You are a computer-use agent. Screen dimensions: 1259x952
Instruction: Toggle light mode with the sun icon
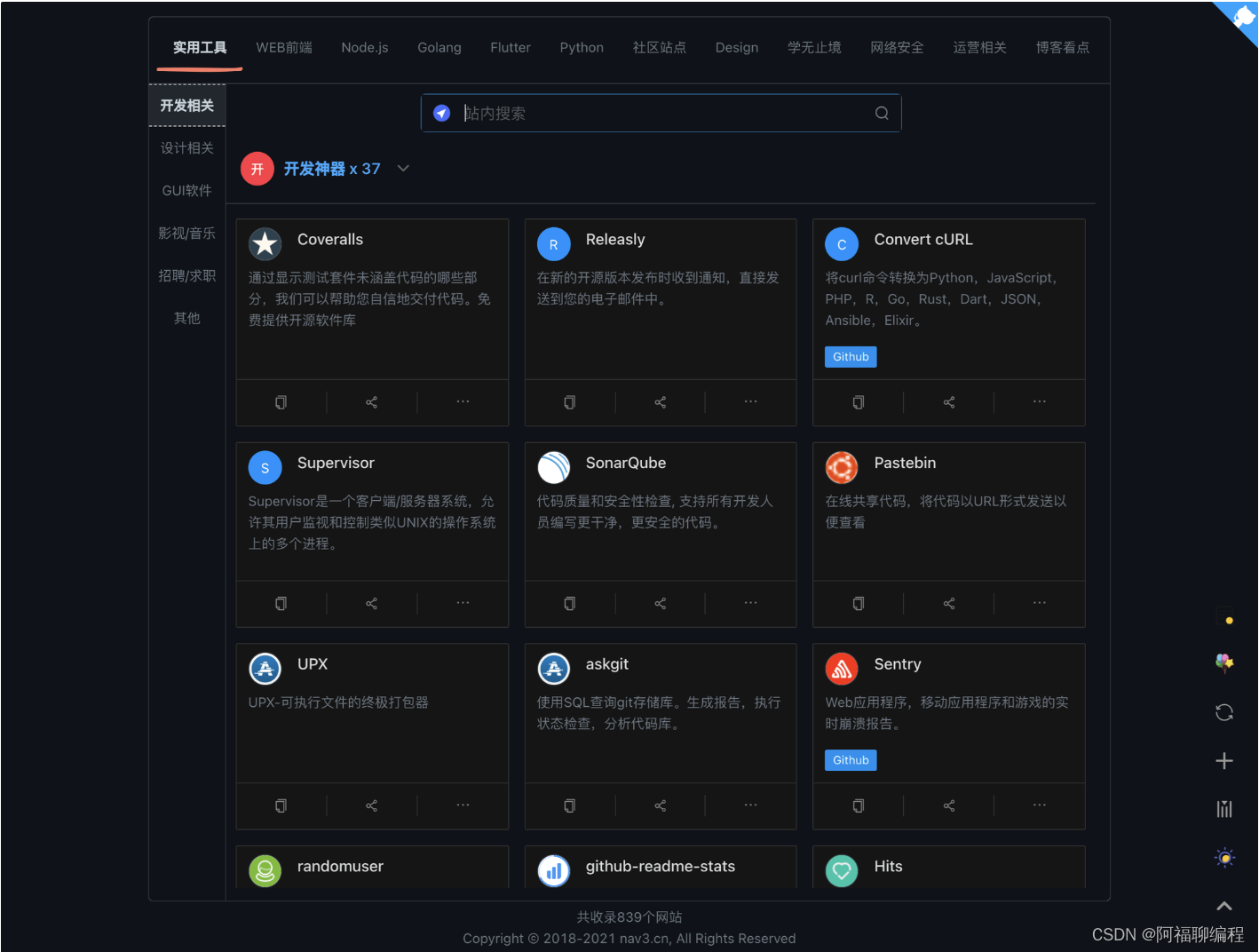[x=1224, y=857]
